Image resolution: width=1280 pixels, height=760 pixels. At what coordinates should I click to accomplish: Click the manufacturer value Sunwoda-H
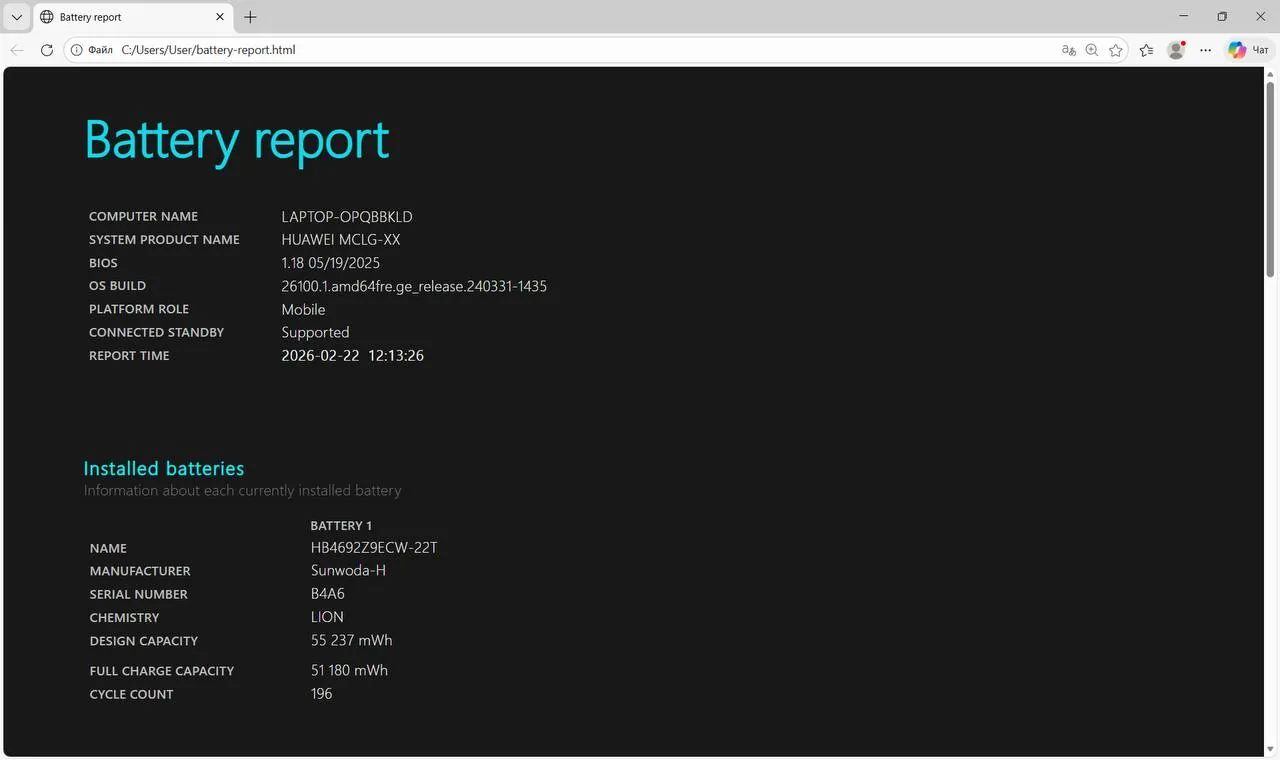coord(348,571)
